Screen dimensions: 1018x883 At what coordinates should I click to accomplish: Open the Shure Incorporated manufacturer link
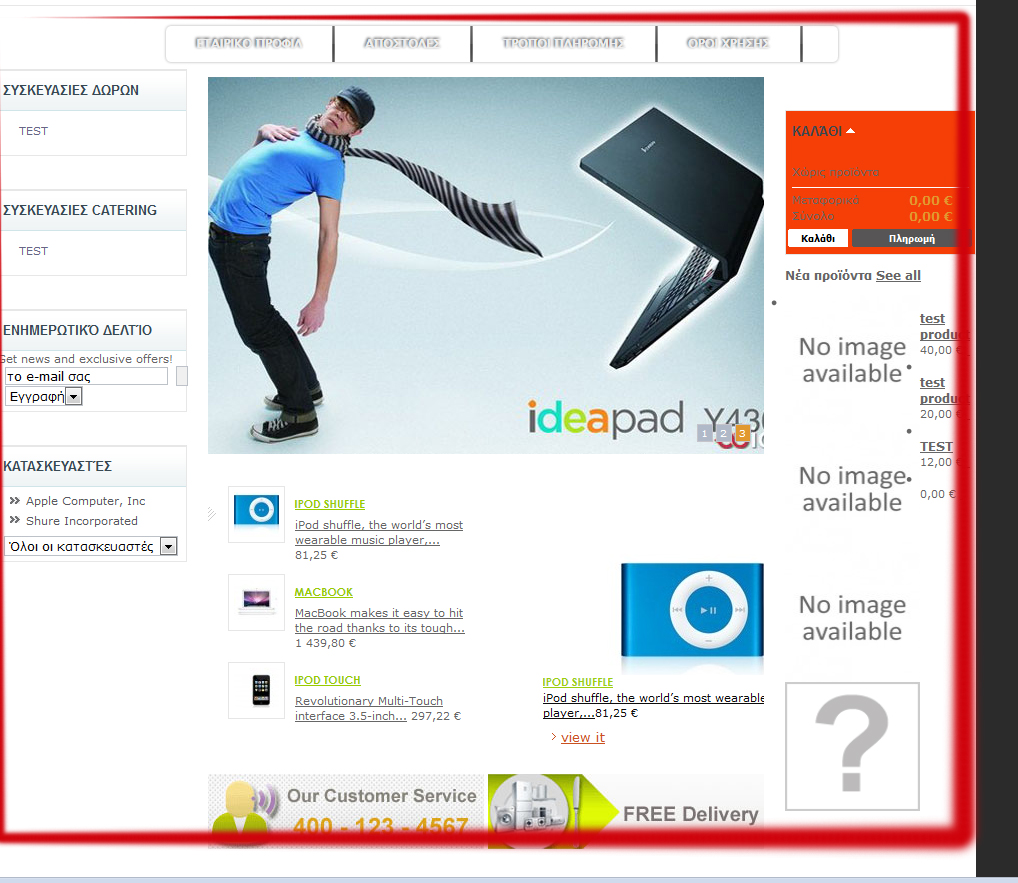point(82,521)
